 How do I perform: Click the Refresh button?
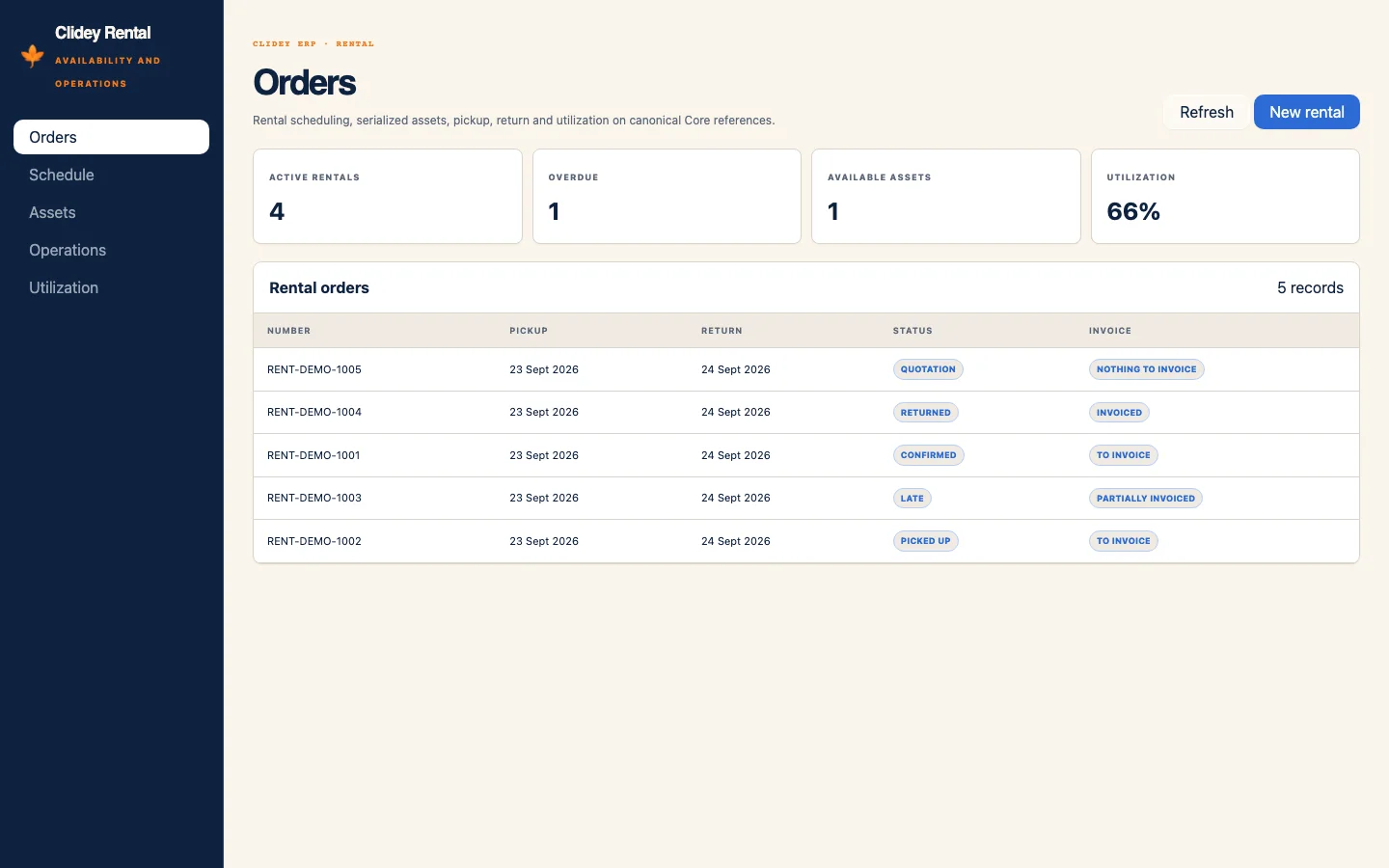coord(1206,112)
